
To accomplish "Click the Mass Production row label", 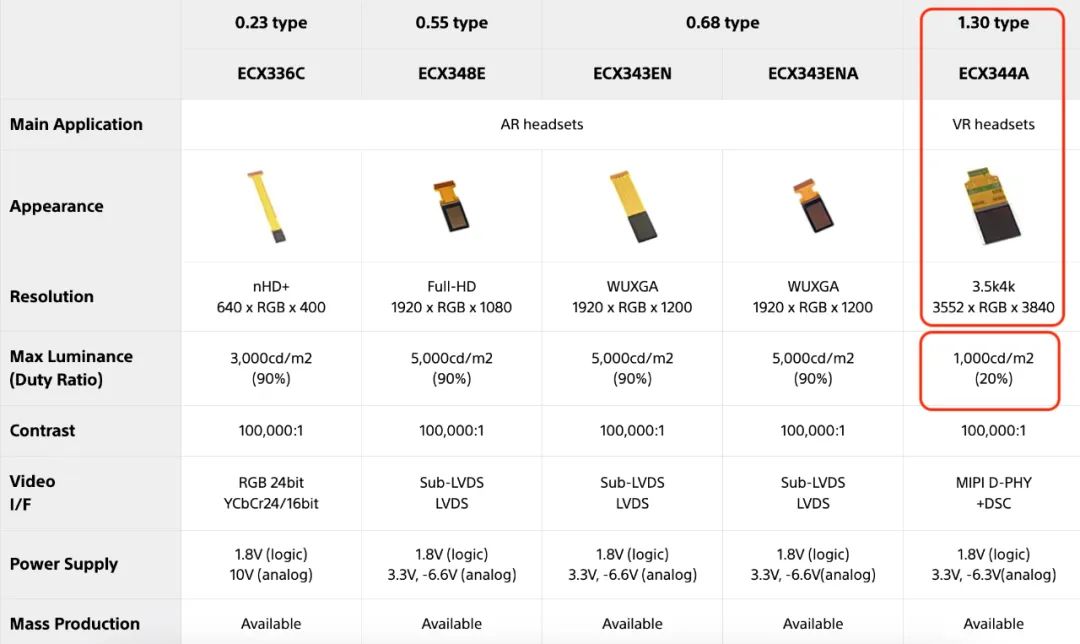I will [x=75, y=623].
